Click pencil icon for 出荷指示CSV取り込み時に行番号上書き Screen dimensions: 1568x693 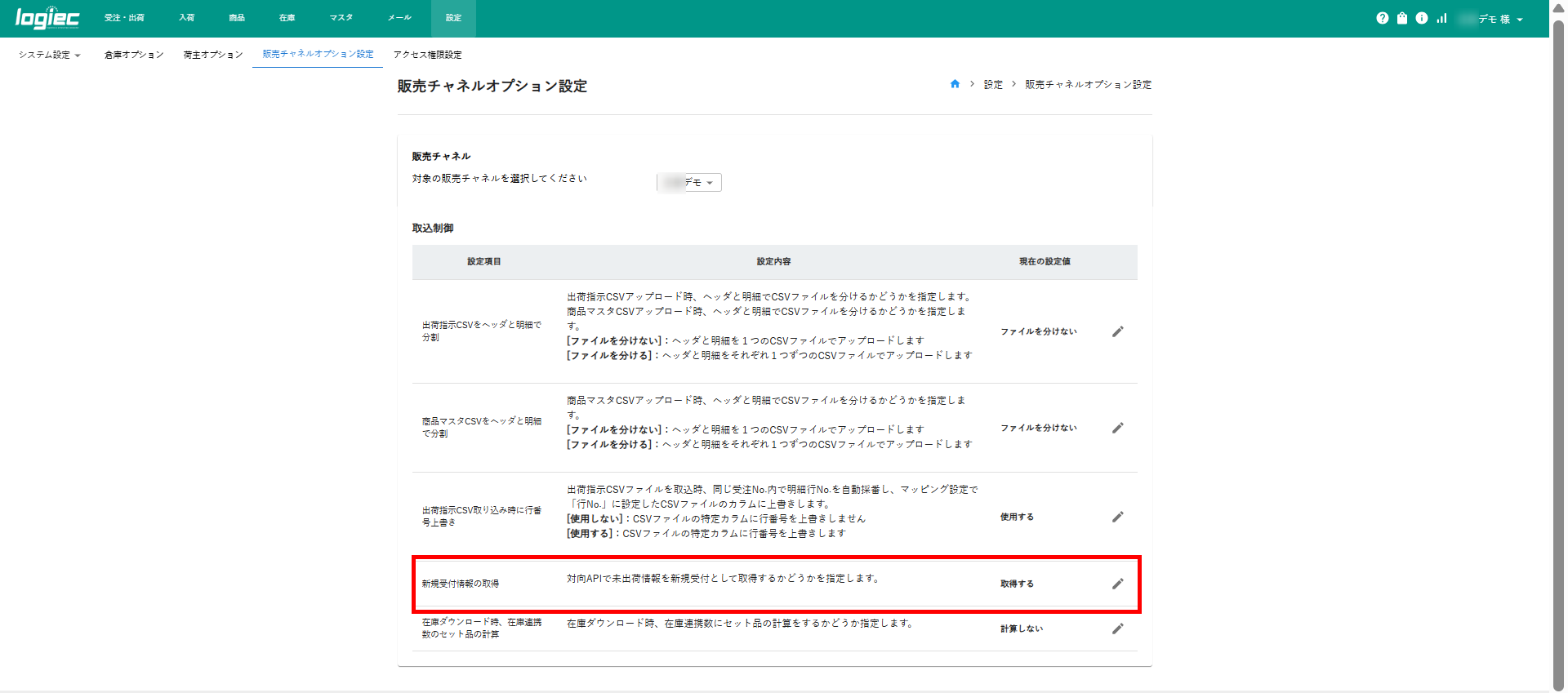[x=1118, y=517]
